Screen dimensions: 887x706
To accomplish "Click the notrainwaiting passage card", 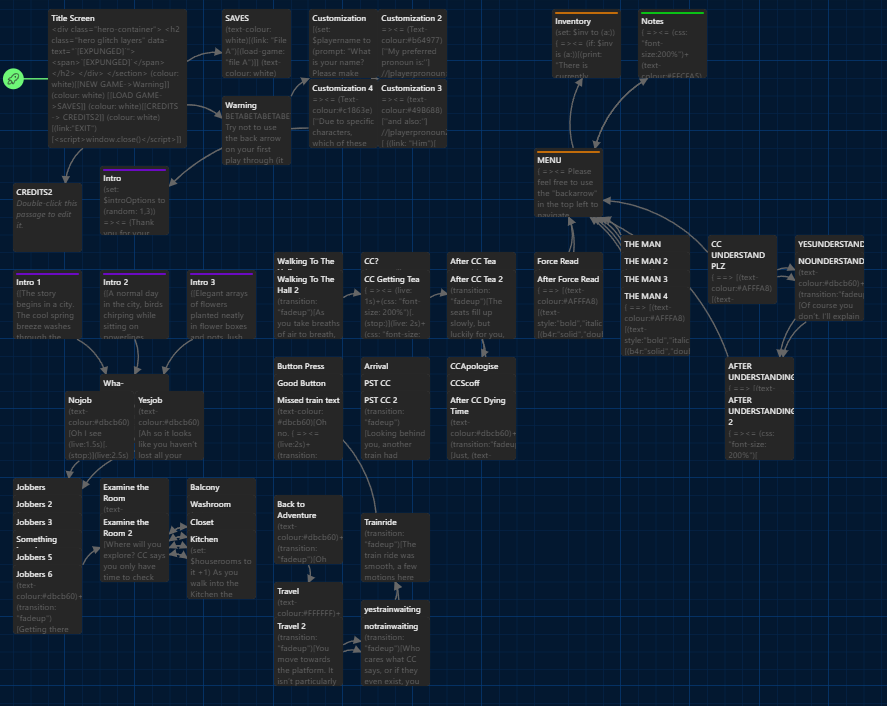I will (x=395, y=652).
